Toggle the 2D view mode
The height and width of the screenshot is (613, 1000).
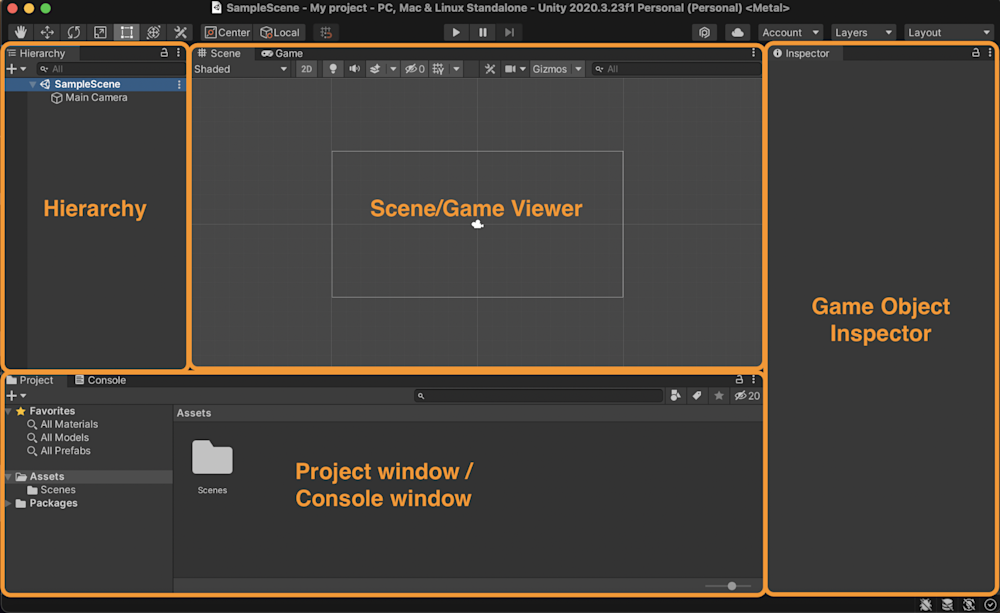point(306,69)
